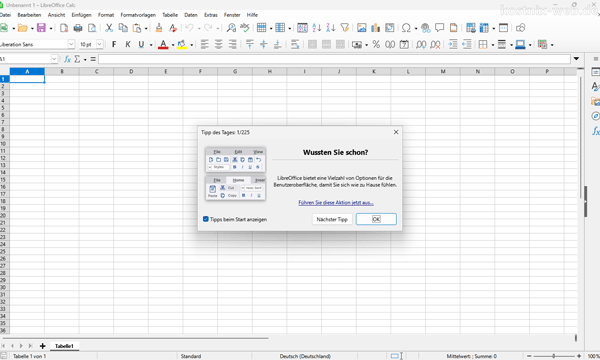Viewport: 600px width, 360px height.
Task: Open a file using the folder icon
Action: (23, 28)
